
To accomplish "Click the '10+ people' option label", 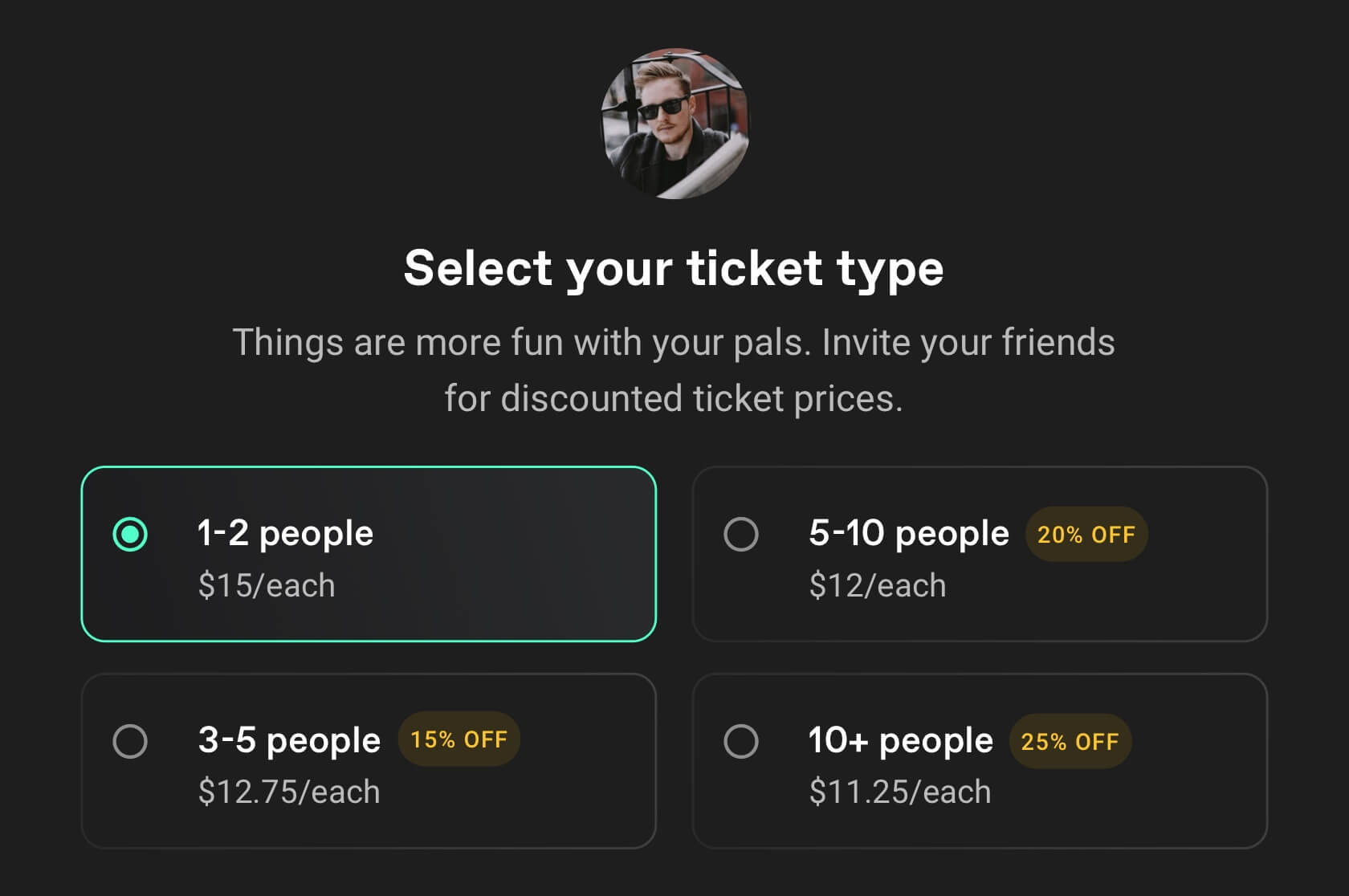I will pos(900,741).
